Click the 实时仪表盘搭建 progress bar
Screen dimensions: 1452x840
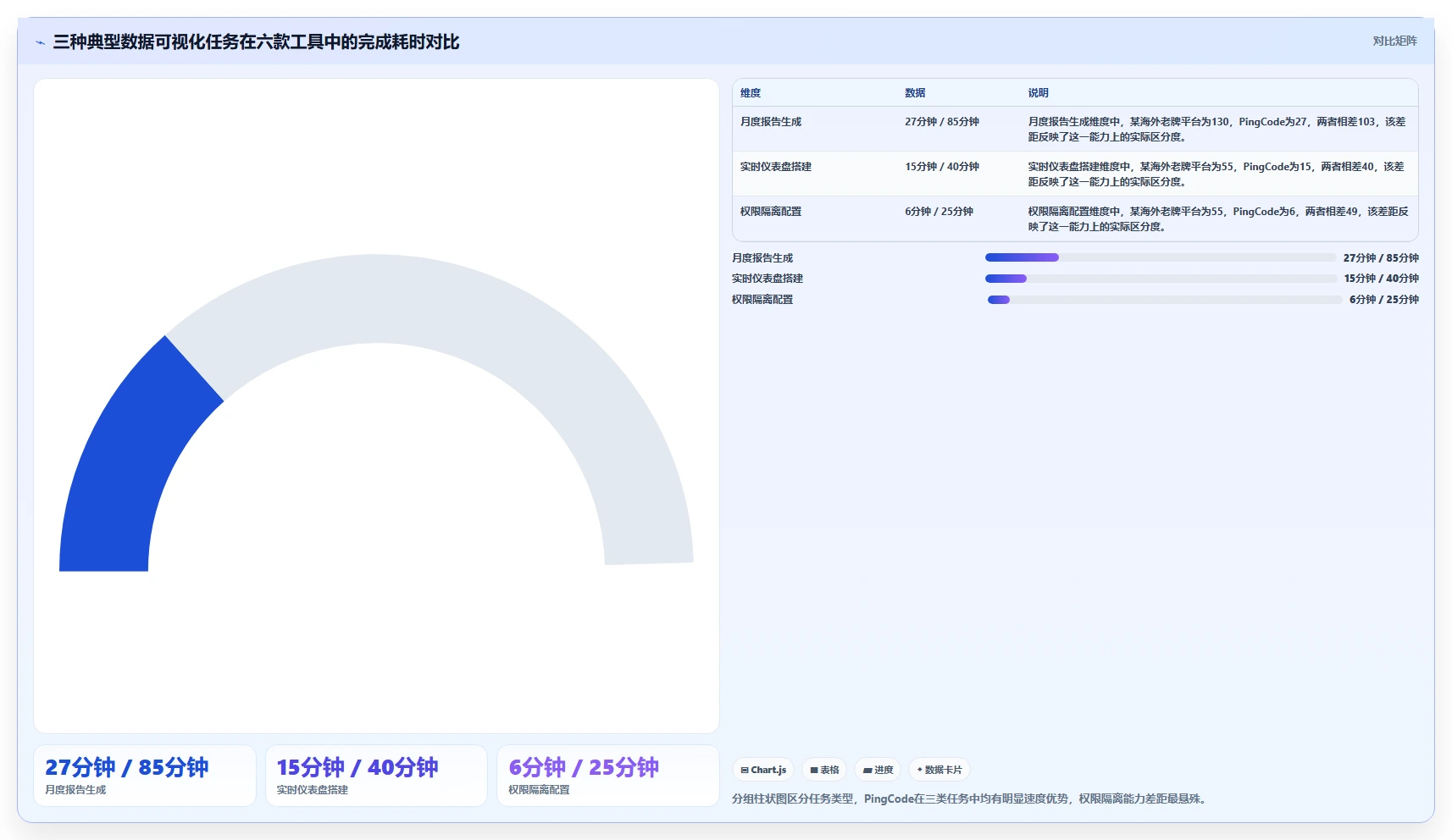(1161, 279)
